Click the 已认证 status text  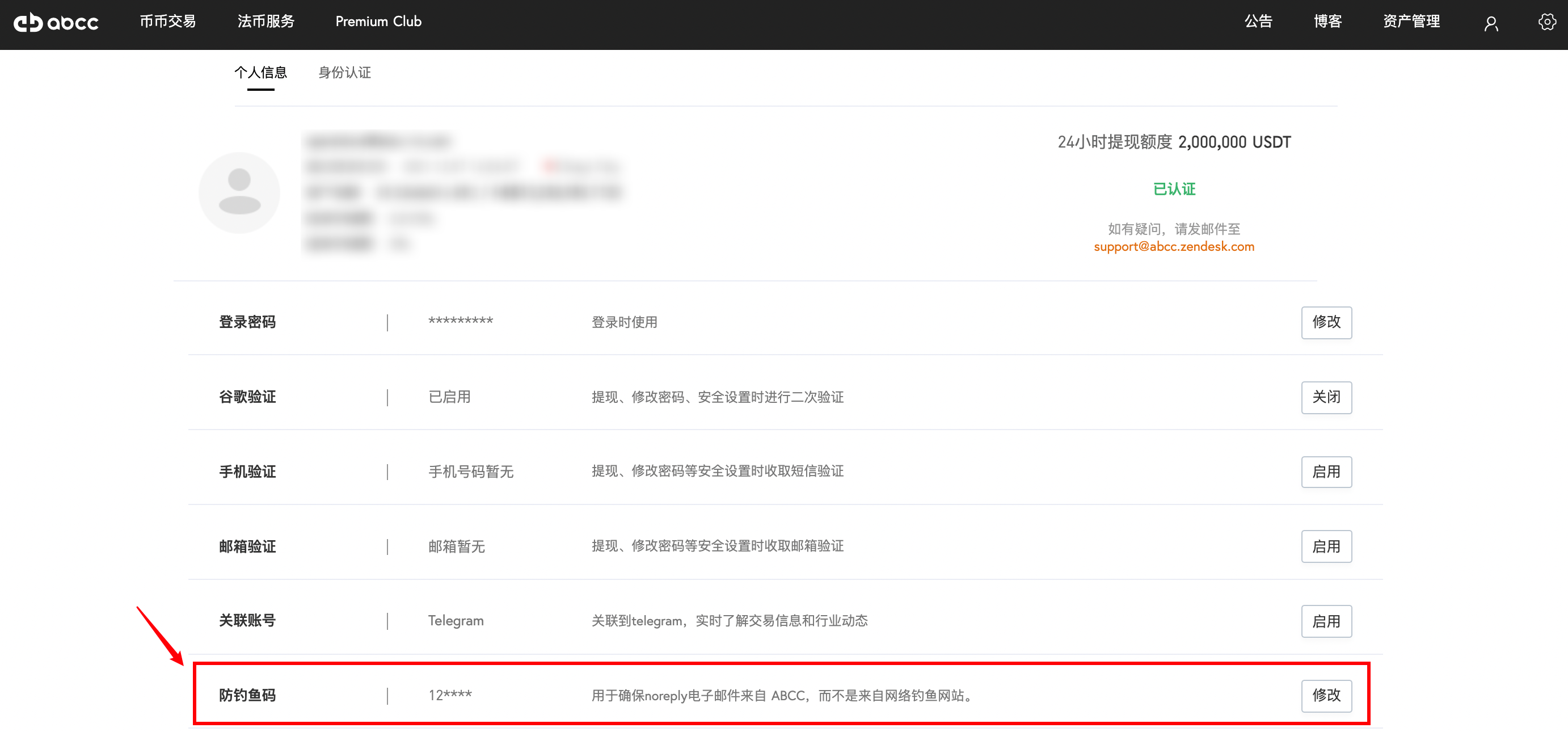(1174, 190)
